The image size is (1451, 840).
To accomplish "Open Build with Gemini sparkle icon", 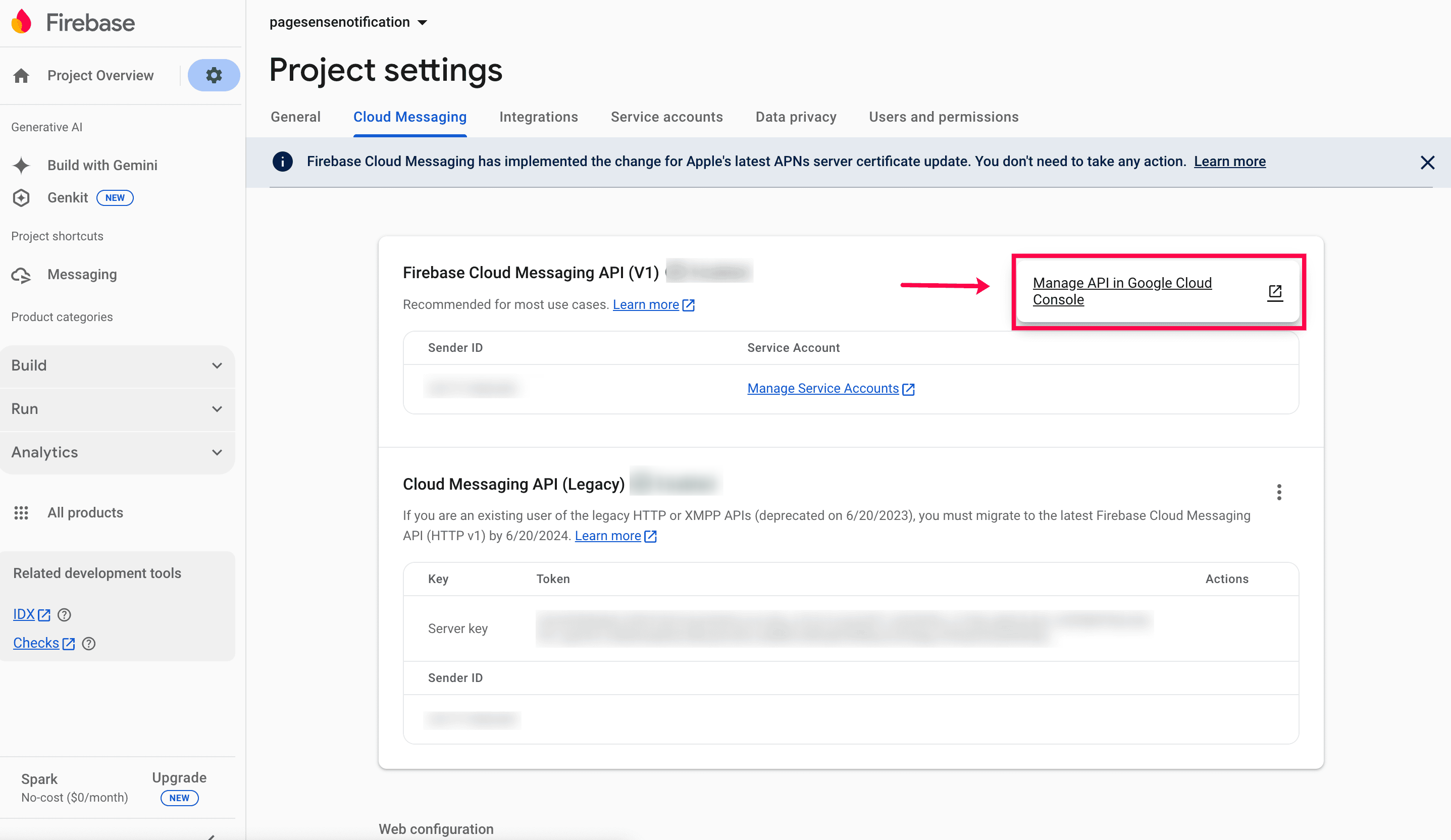I will (x=21, y=165).
